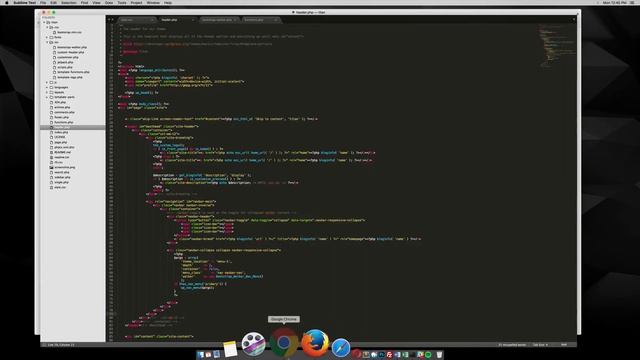The image size is (640, 360).
Task: Open custom-header.php in sidebar
Action: click(x=71, y=52)
